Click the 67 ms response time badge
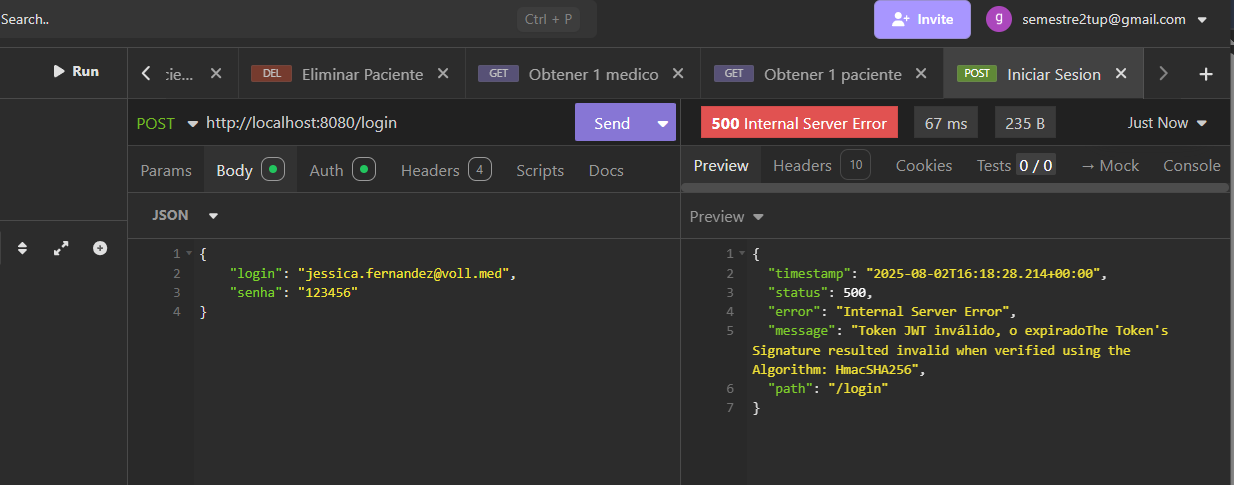This screenshot has height=485, width=1234. pyautogui.click(x=946, y=123)
